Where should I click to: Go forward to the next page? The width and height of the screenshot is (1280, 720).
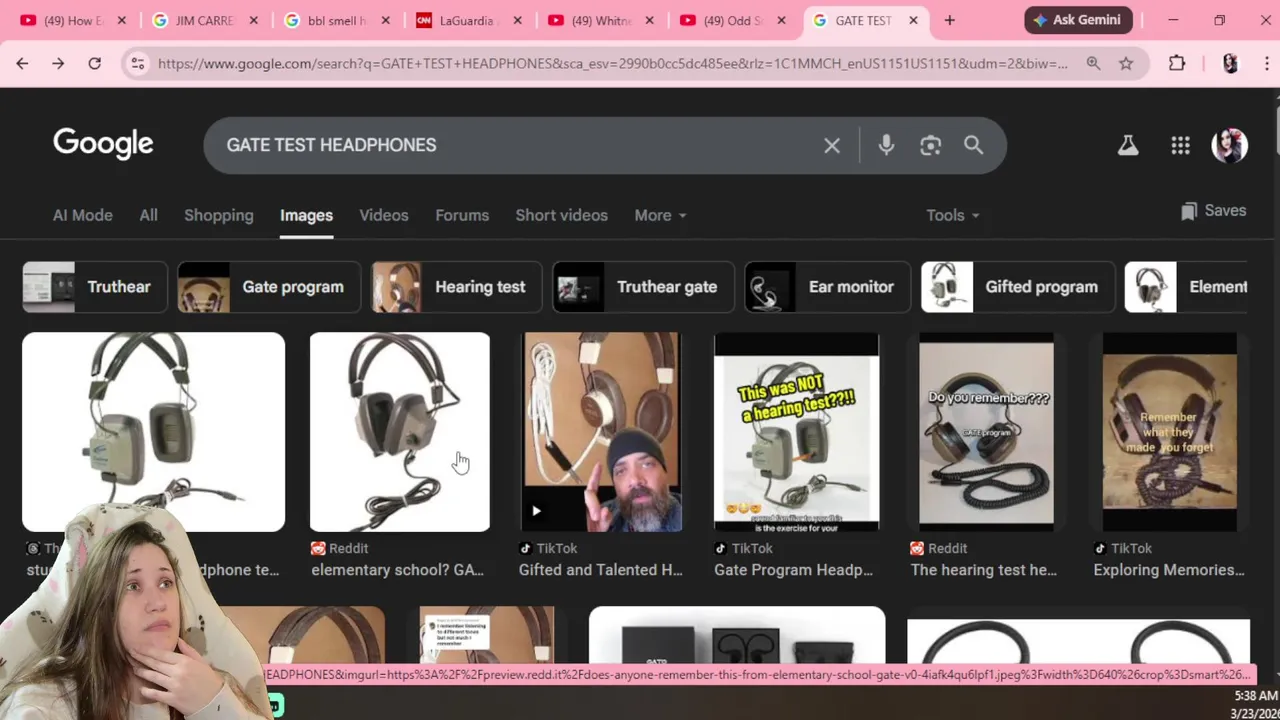[58, 63]
